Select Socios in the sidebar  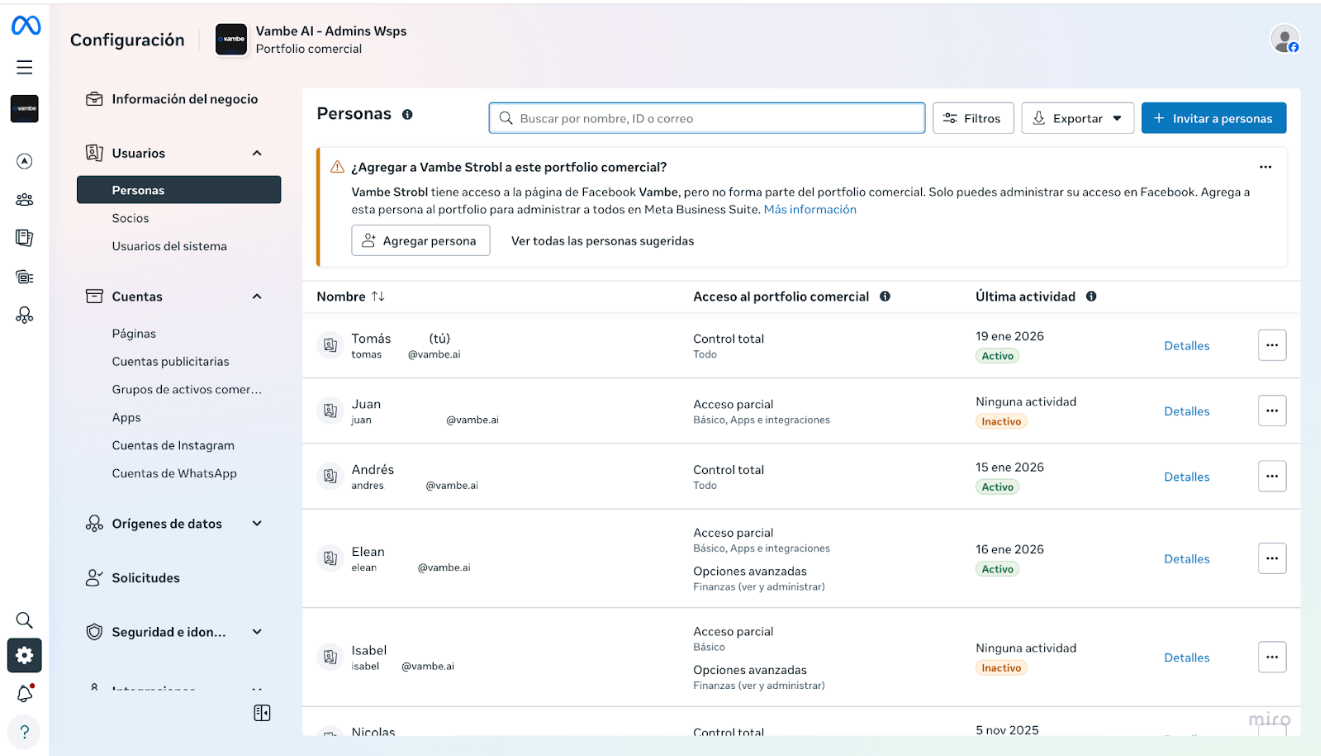[x=130, y=218]
